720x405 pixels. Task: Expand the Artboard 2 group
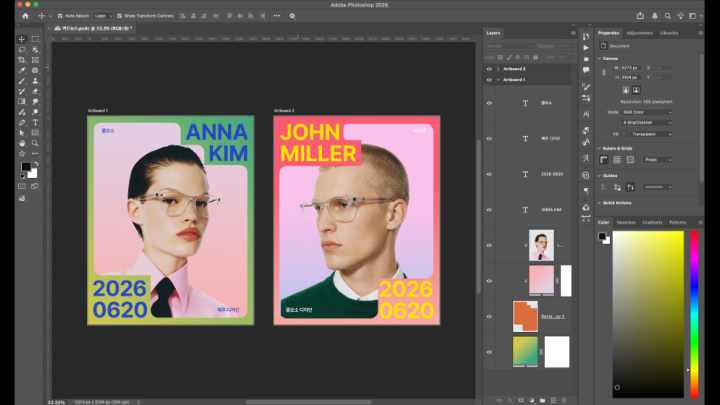coord(498,69)
